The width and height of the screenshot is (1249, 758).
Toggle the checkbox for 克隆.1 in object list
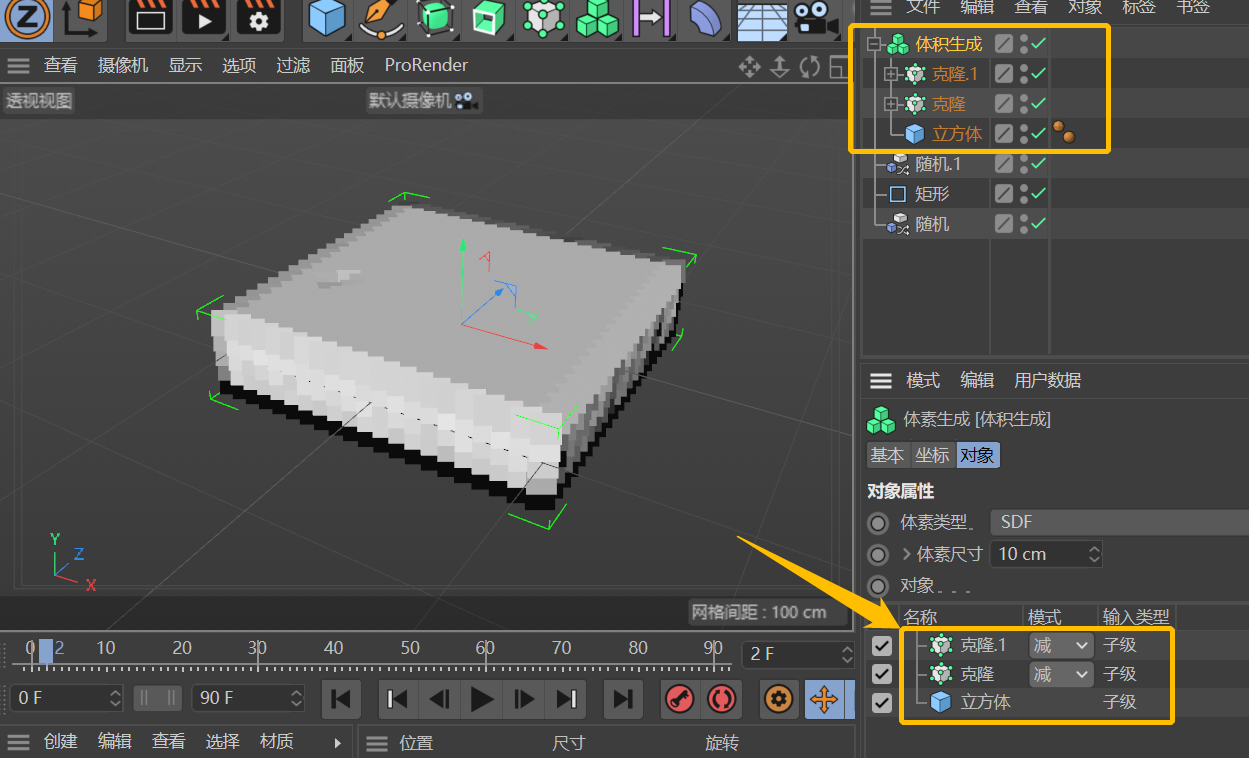881,646
